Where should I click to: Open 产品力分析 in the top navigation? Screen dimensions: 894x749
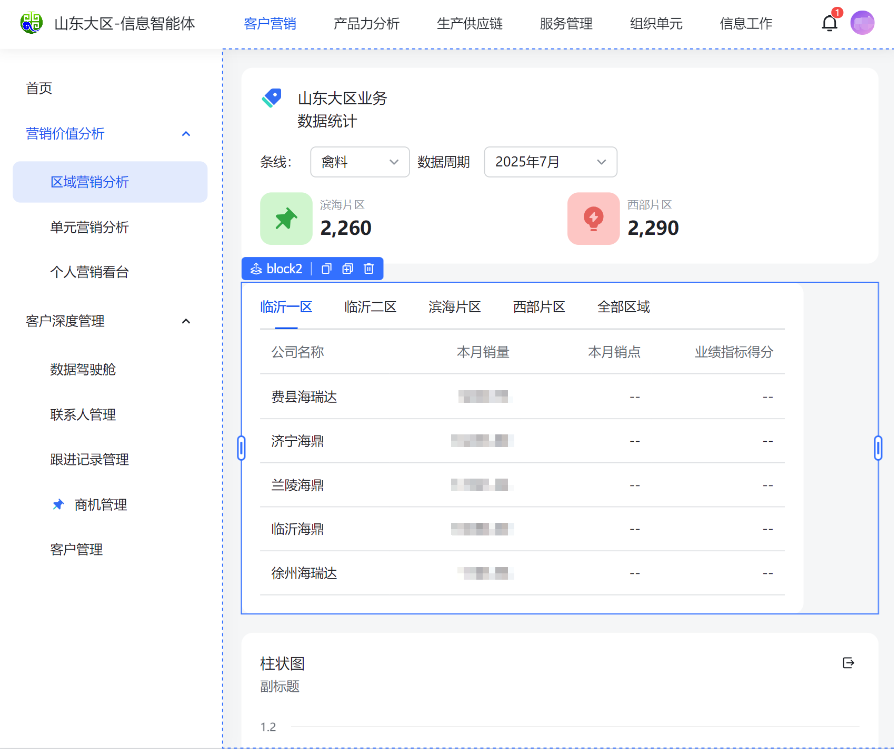click(x=366, y=23)
